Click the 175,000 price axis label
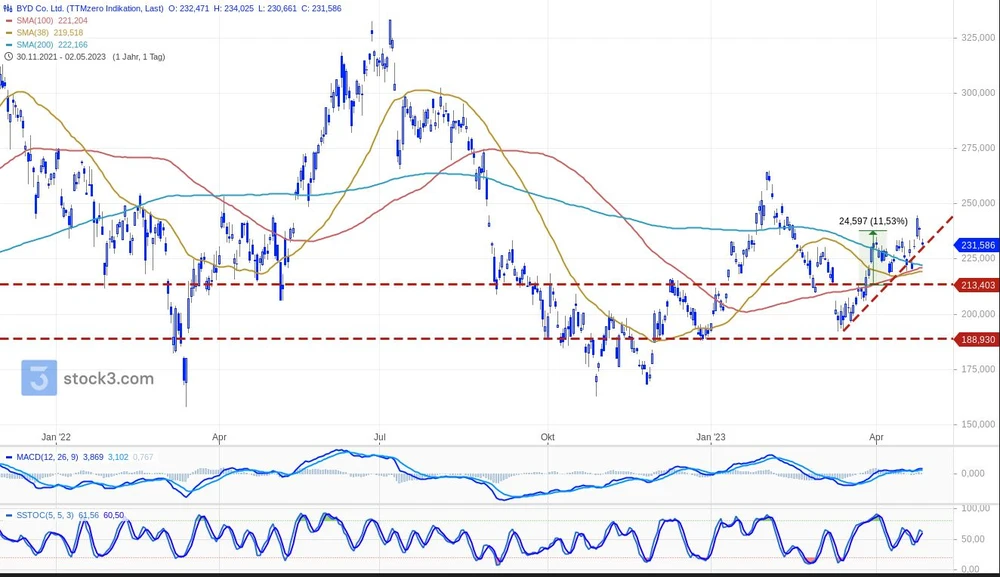This screenshot has width=1000, height=577. click(978, 369)
